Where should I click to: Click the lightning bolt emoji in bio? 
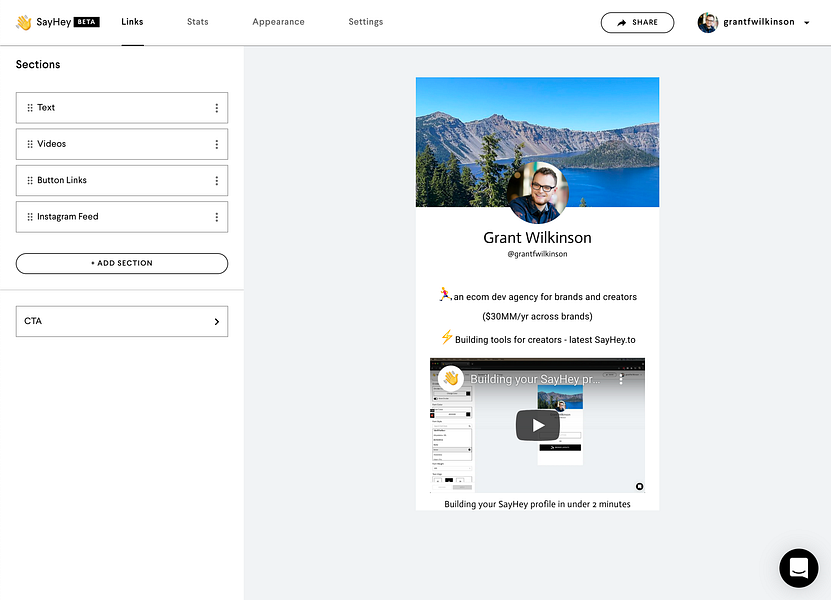pyautogui.click(x=447, y=337)
